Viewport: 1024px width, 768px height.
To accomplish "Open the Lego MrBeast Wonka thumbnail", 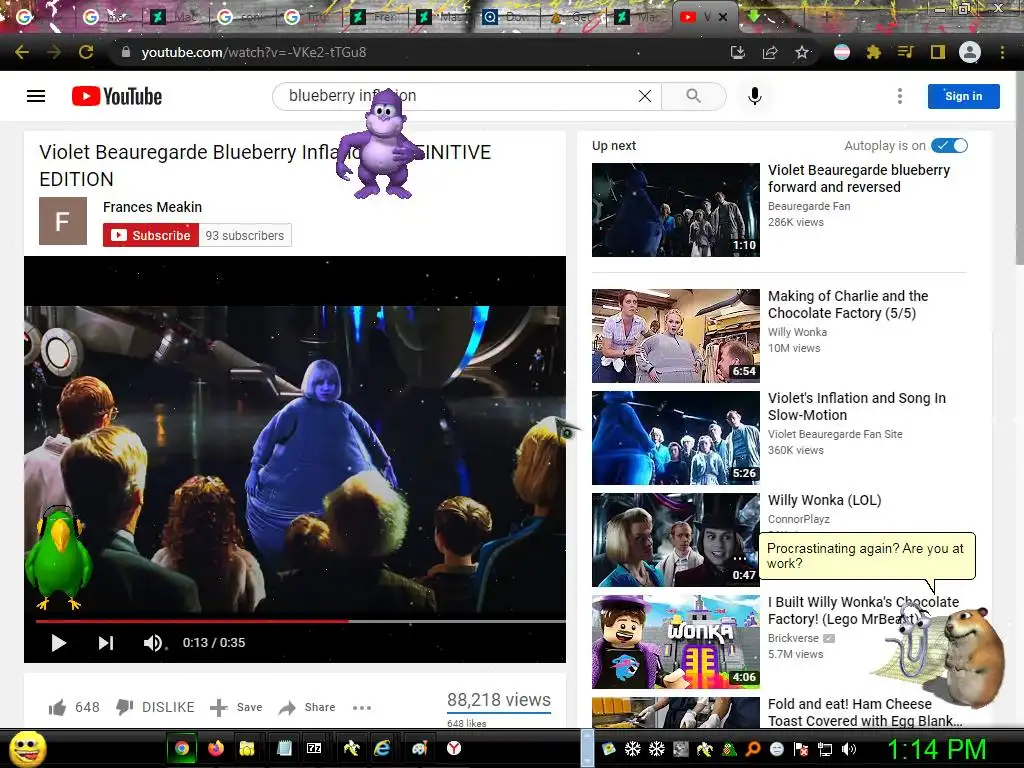I will pyautogui.click(x=676, y=641).
